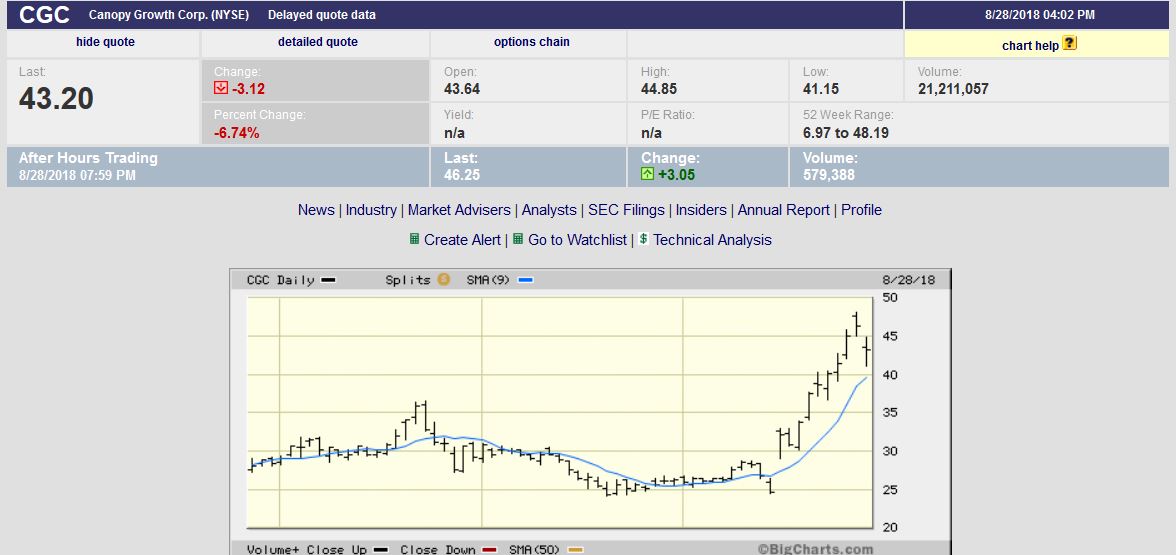Viewport: 1176px width, 555px height.
Task: Click the CGC ticker symbol in header
Action: pyautogui.click(x=45, y=15)
